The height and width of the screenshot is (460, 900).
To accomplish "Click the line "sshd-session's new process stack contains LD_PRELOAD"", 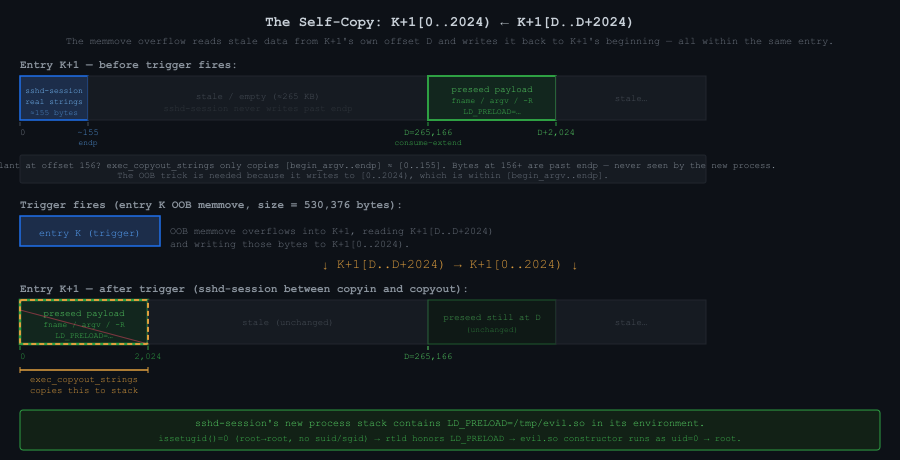I will click(449, 424).
